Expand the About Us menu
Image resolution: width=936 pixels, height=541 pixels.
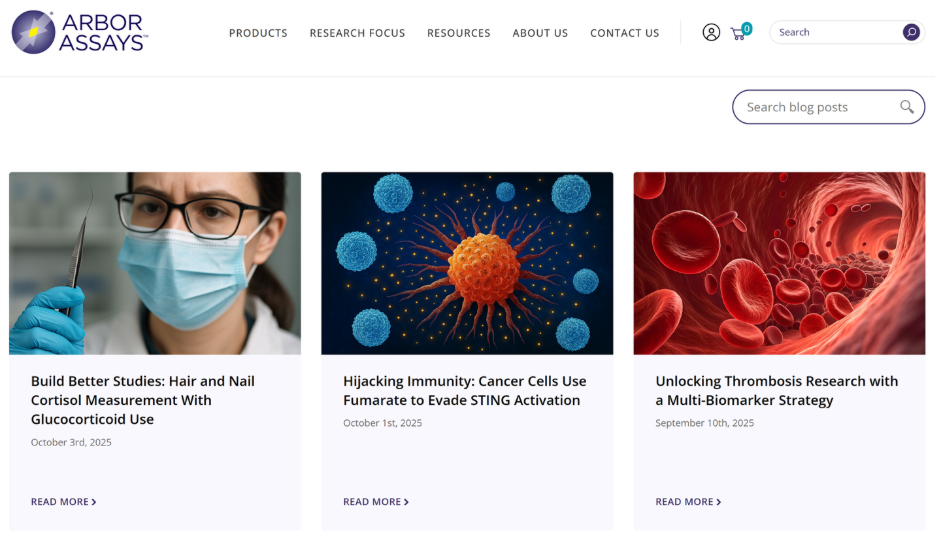coord(540,33)
